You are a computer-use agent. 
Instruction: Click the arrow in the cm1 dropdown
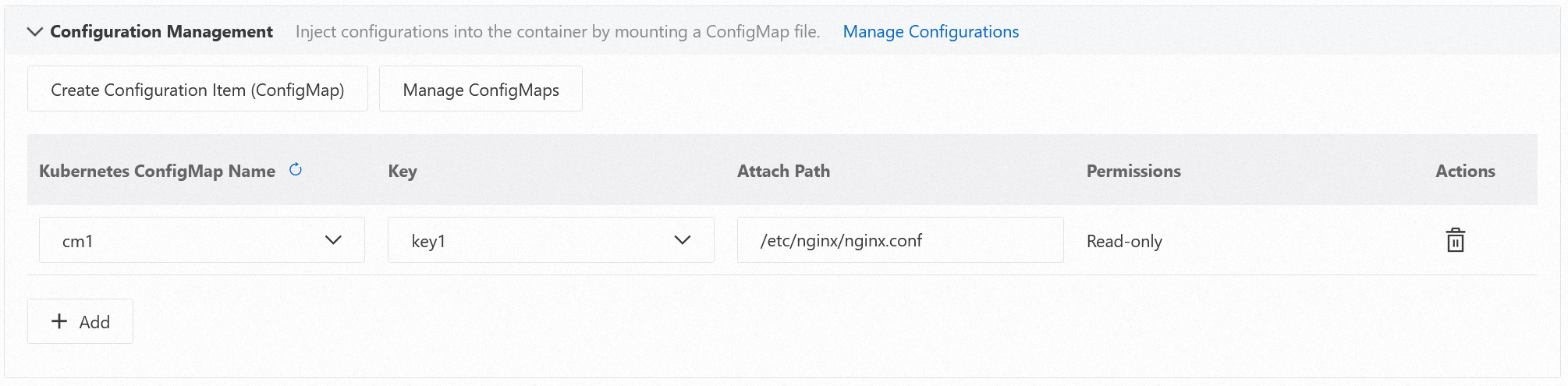pos(333,240)
